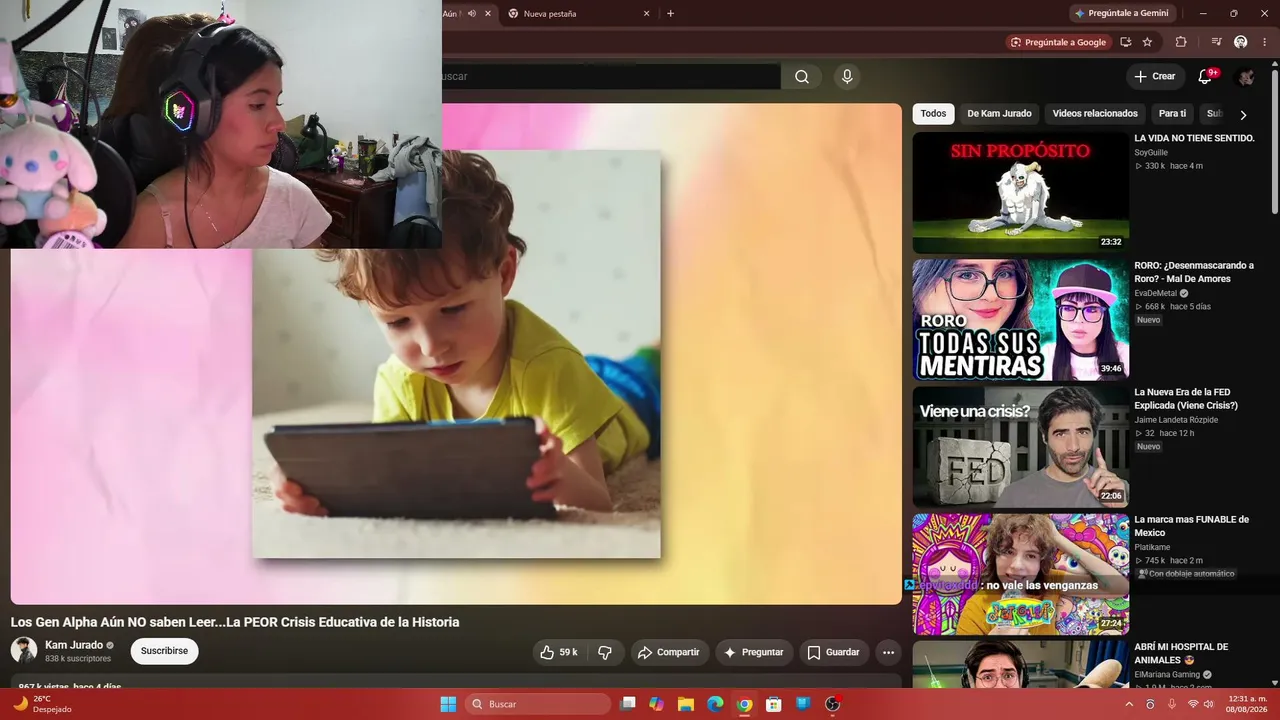Screen dimensions: 1280x720
Task: Subscribe with the Suscribirse button
Action: [164, 651]
